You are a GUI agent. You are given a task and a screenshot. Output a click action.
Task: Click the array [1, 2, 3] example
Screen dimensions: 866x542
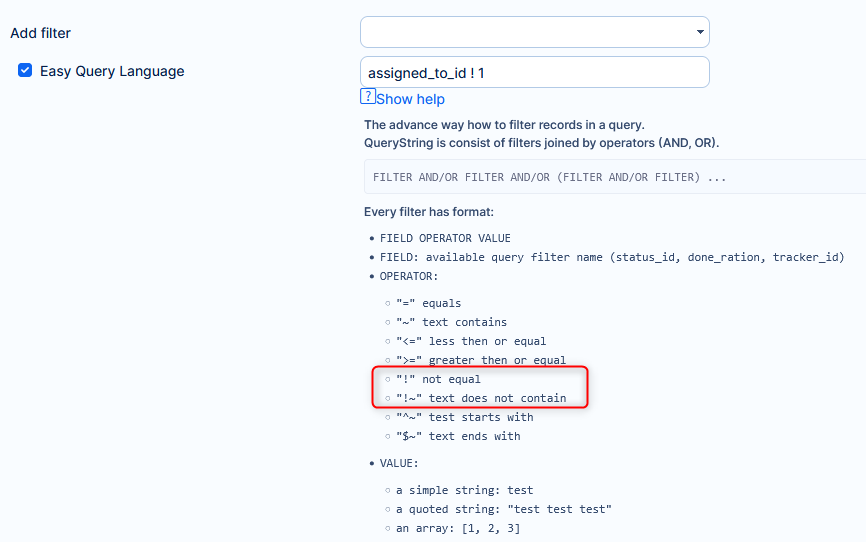tap(458, 528)
